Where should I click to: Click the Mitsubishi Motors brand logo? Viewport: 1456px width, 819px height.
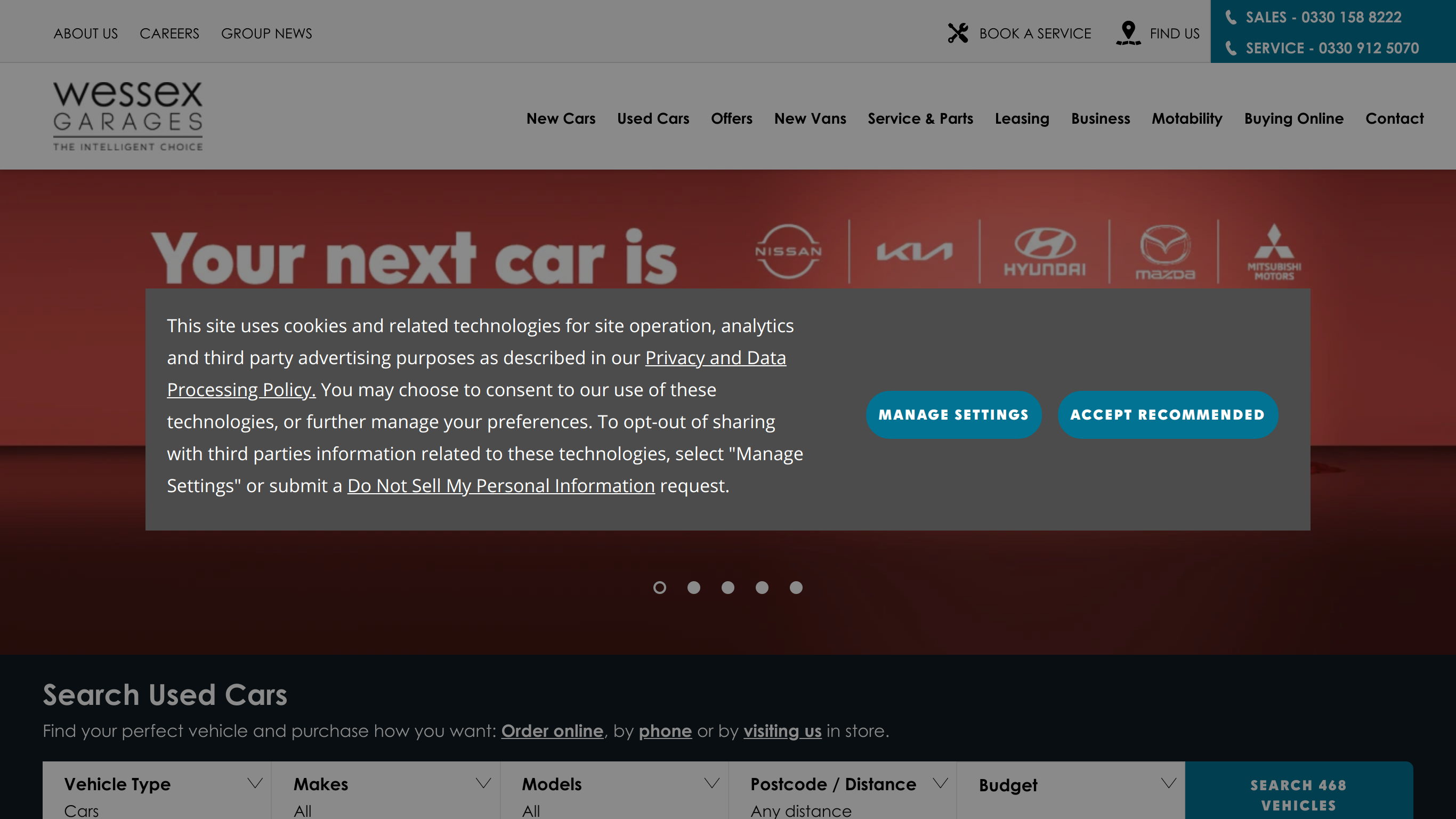[1274, 252]
